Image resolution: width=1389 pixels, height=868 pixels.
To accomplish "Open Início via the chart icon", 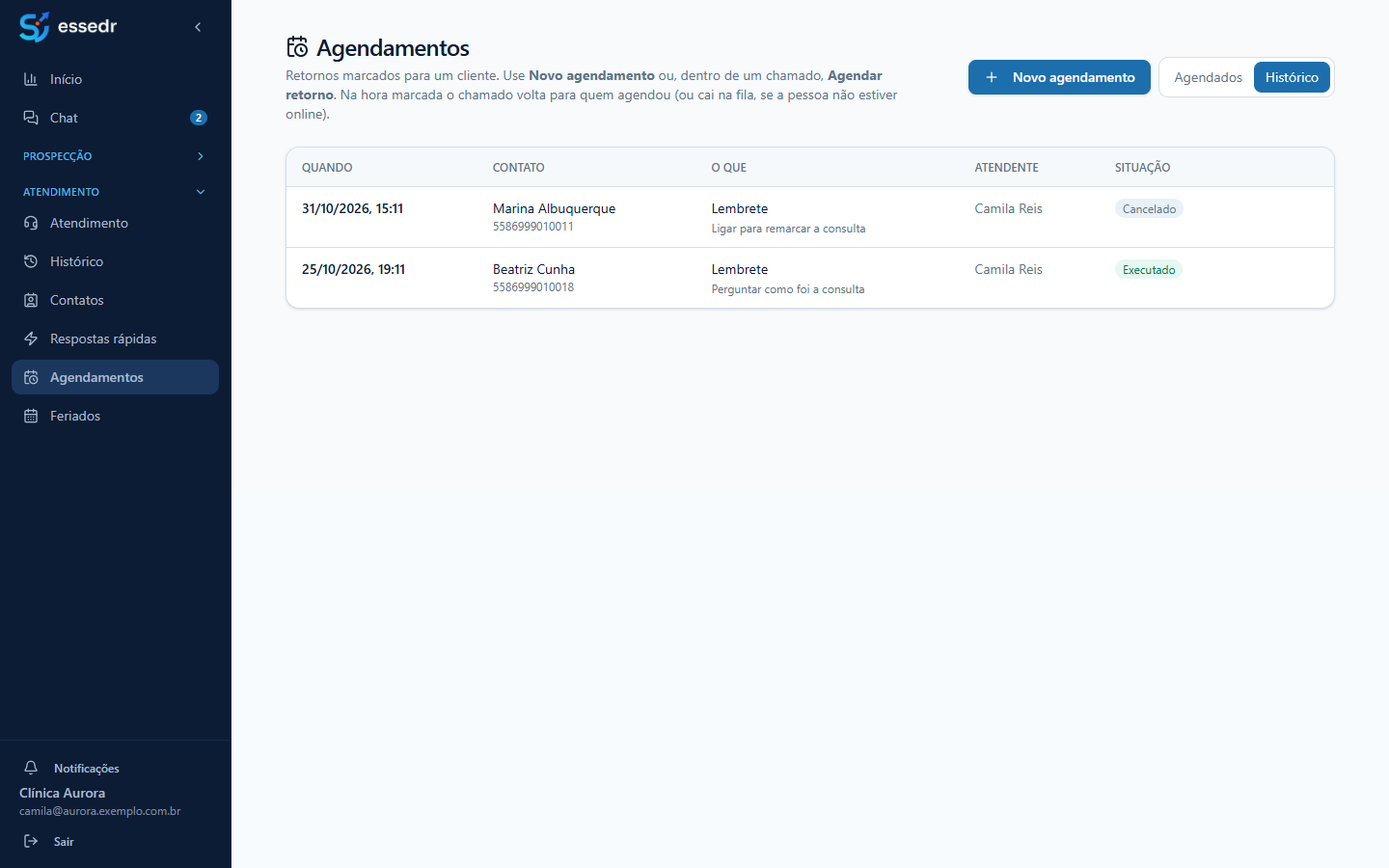I will tap(31, 79).
